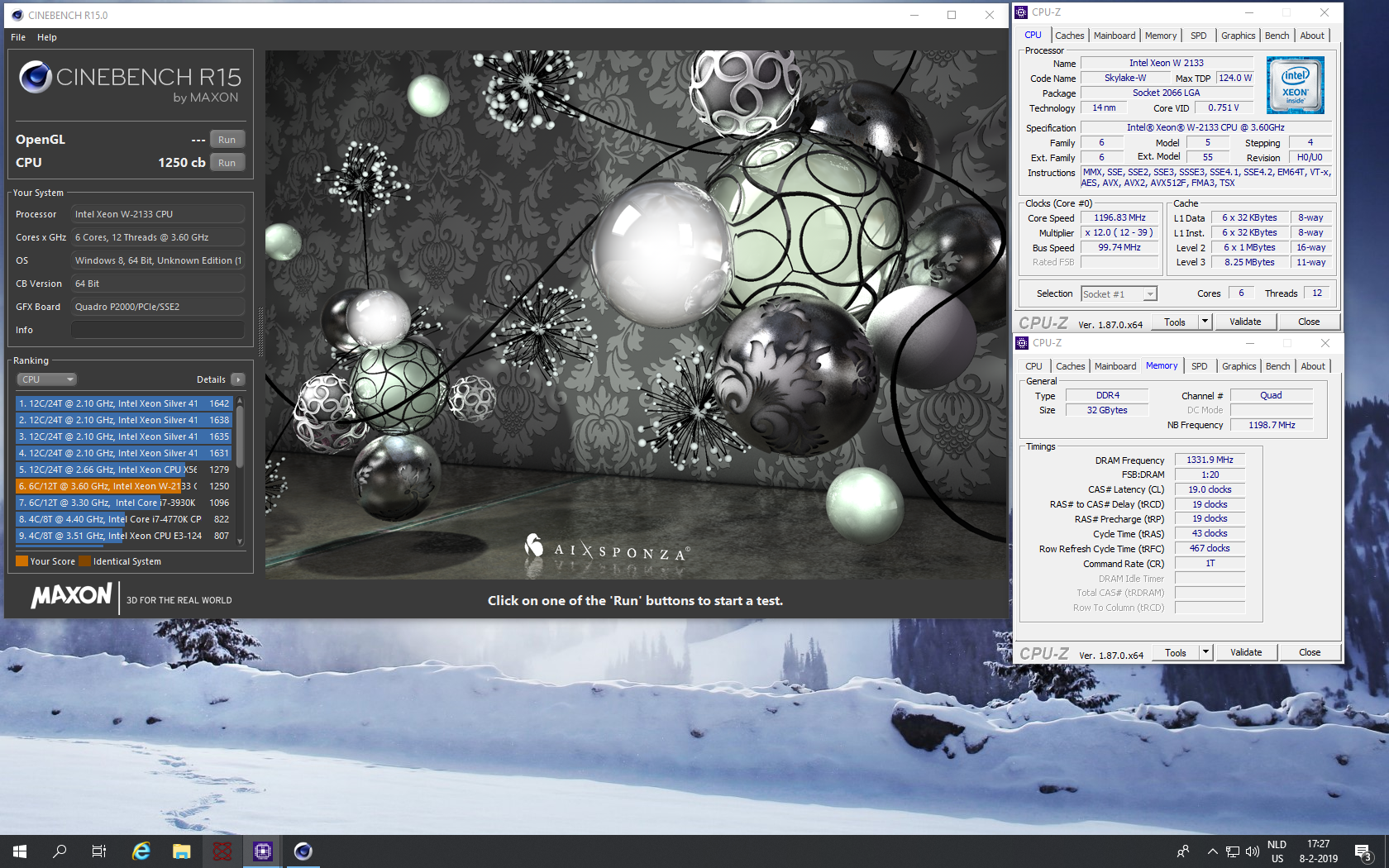Click orange Your Score legend swatch

(21, 561)
